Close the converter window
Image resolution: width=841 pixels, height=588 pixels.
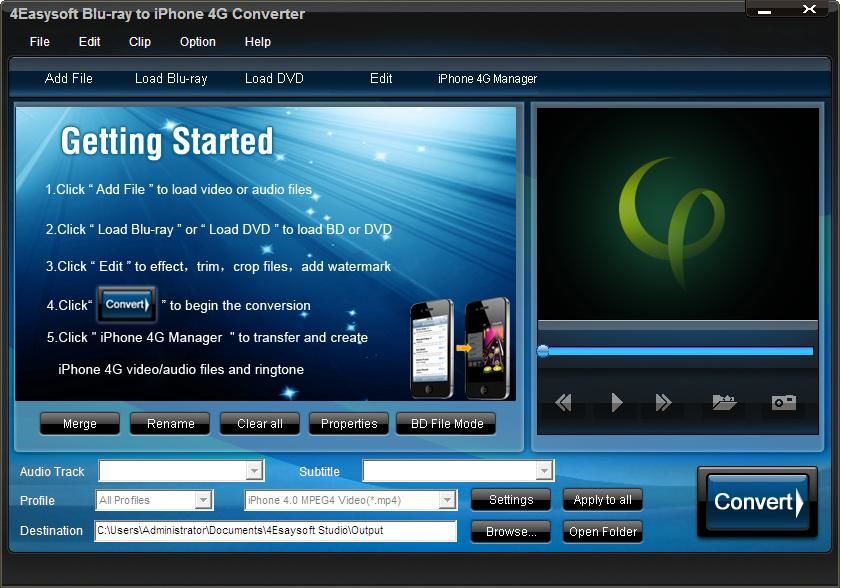point(809,9)
